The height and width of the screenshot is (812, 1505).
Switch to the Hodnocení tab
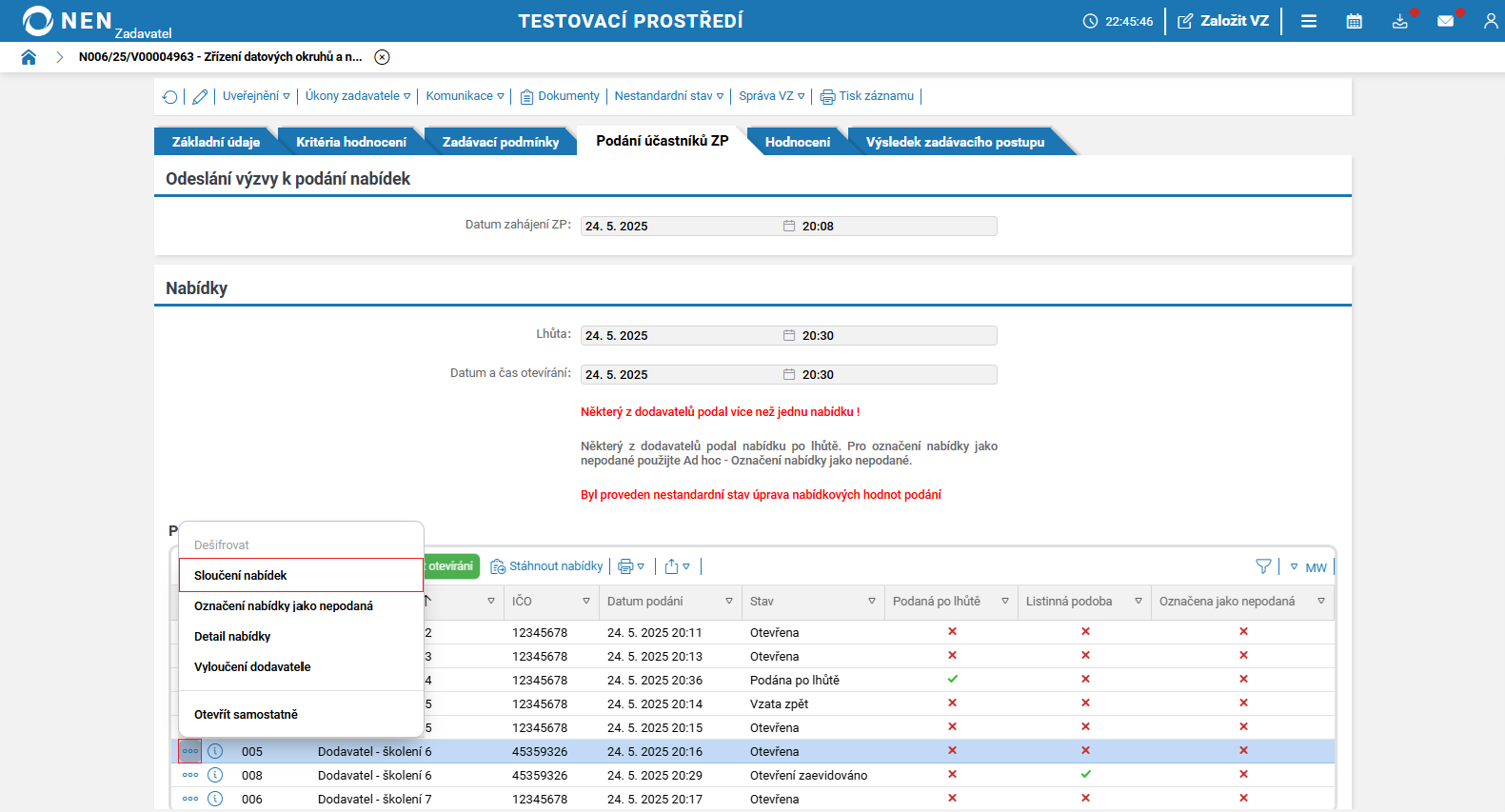(x=797, y=142)
